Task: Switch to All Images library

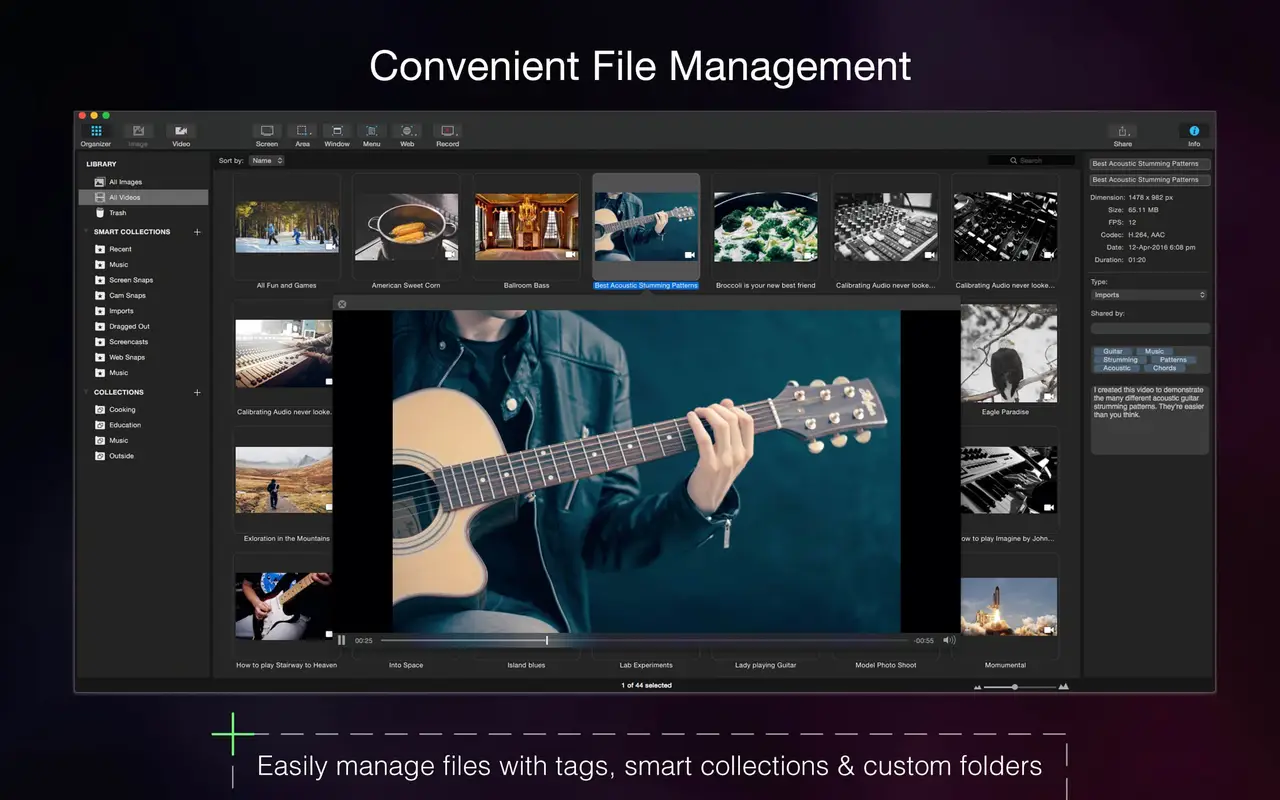Action: coord(123,181)
